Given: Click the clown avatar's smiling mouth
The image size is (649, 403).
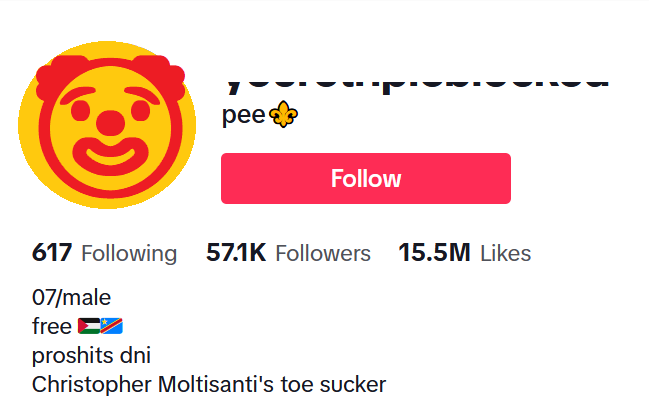Looking at the screenshot, I should (x=109, y=156).
